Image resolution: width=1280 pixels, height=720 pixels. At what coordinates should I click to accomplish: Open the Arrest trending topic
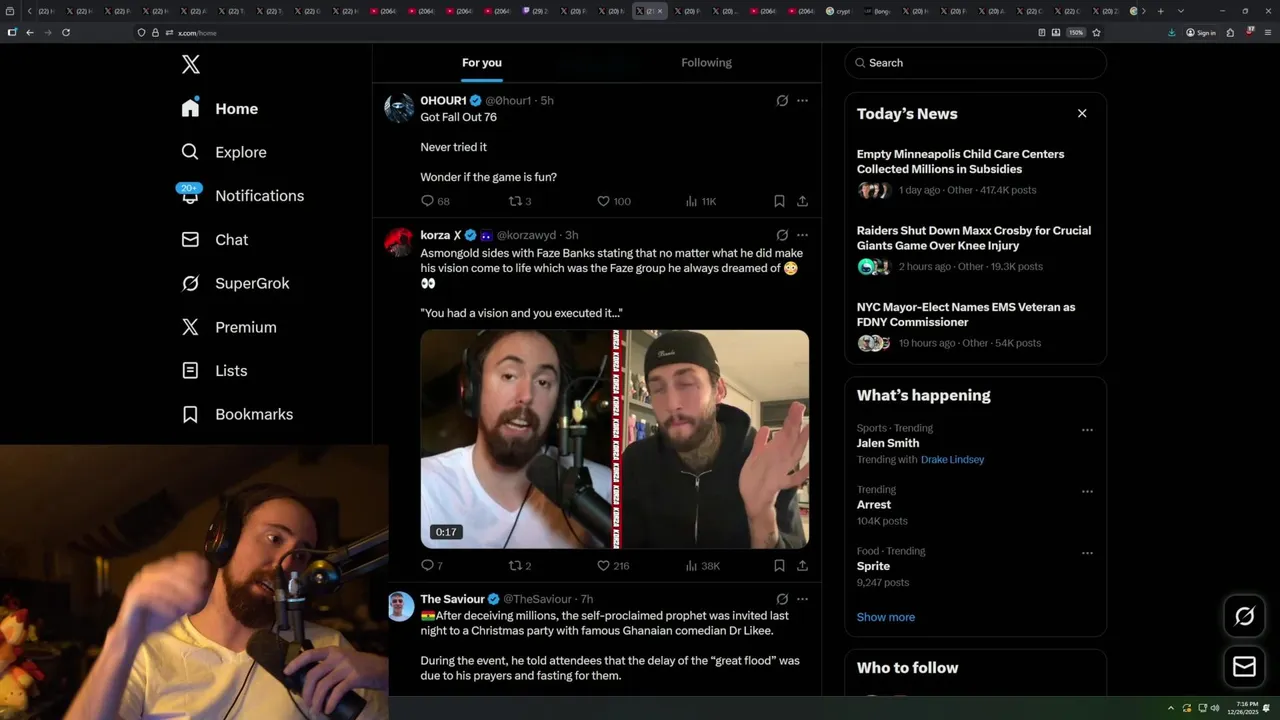[x=874, y=505]
